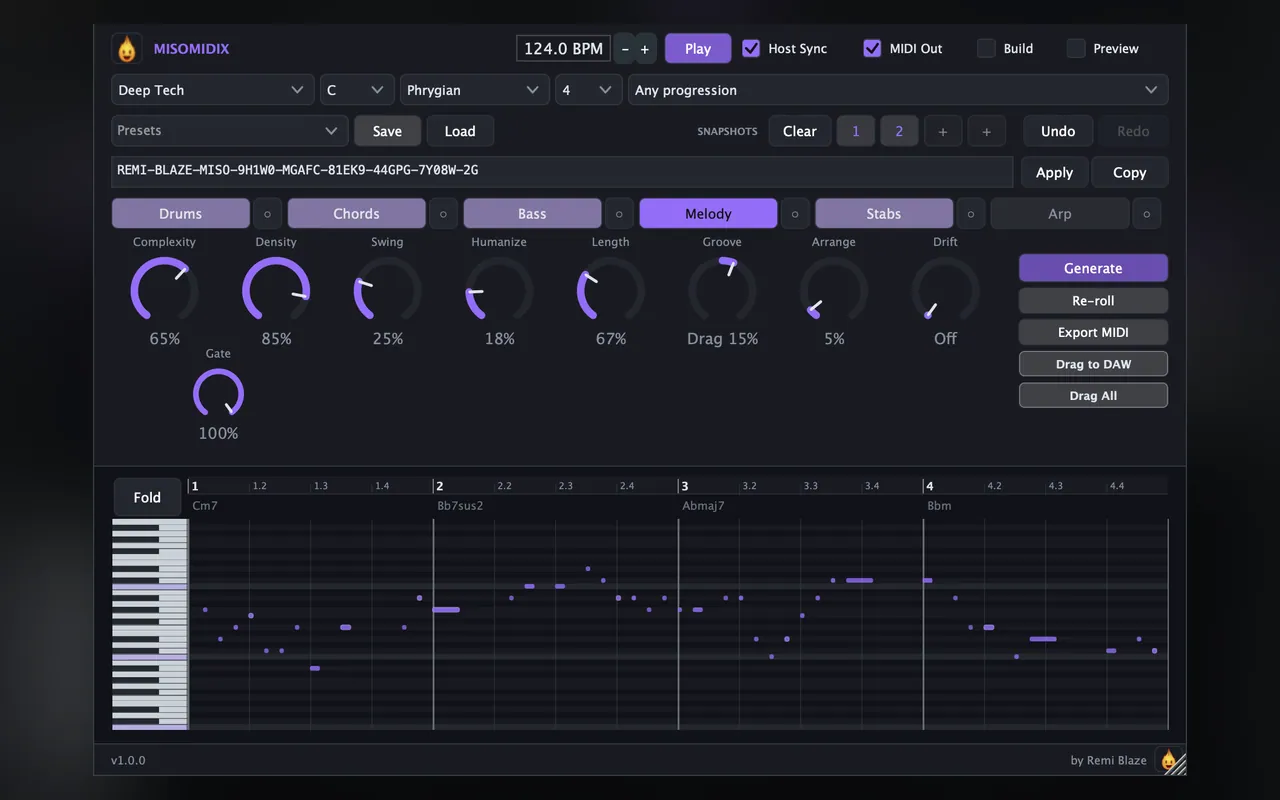
Task: Toggle the small circle button beside Drums
Action: tap(267, 214)
